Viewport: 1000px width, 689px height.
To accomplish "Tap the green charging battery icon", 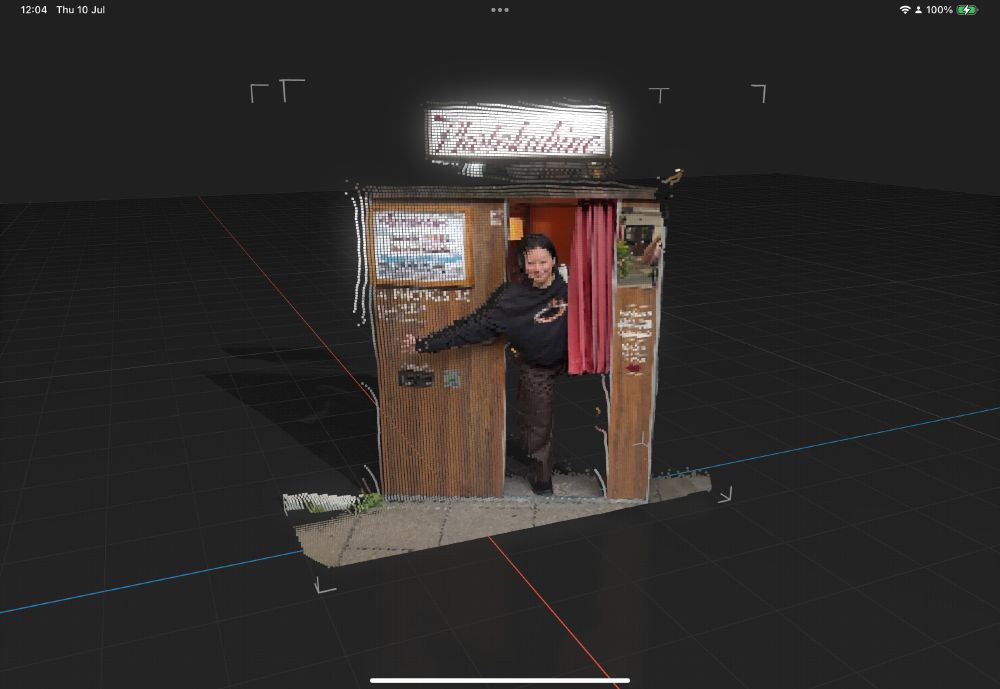I will click(967, 10).
